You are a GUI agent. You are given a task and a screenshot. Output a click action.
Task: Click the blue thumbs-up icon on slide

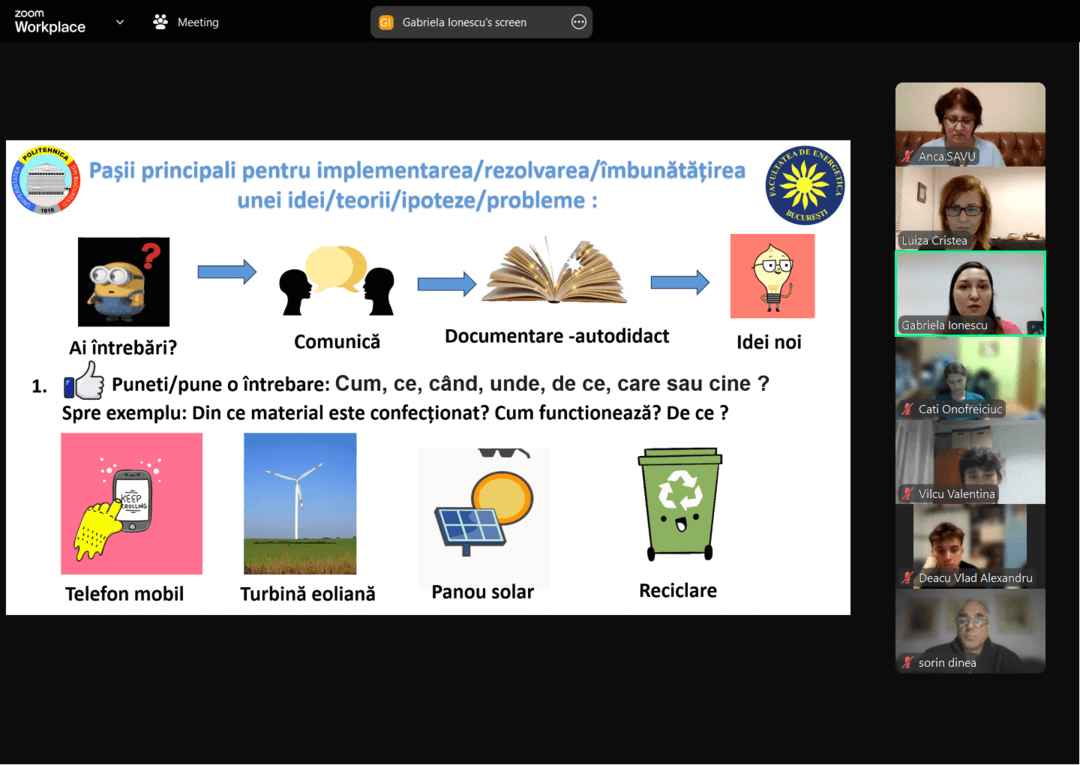84,382
